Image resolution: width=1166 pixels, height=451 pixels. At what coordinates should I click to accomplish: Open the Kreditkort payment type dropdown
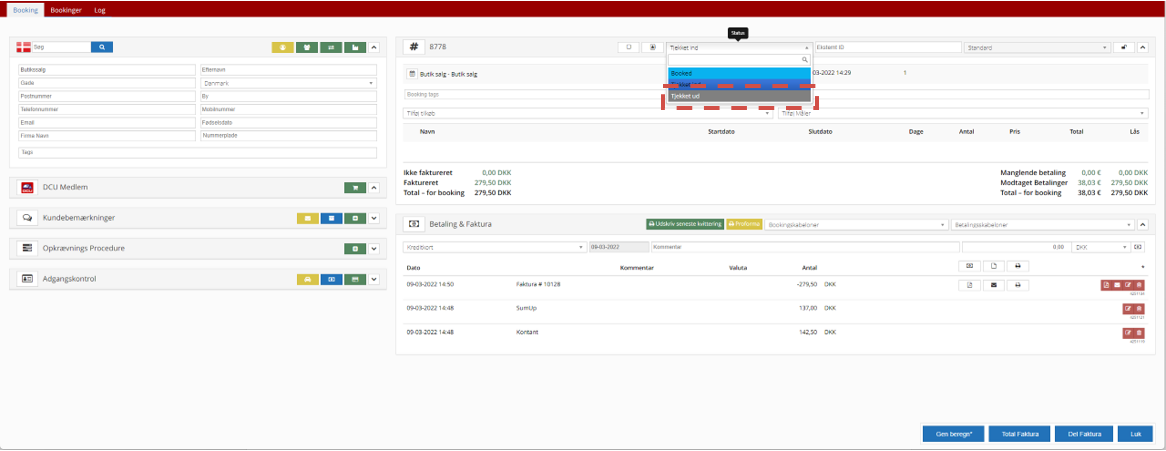[493, 246]
